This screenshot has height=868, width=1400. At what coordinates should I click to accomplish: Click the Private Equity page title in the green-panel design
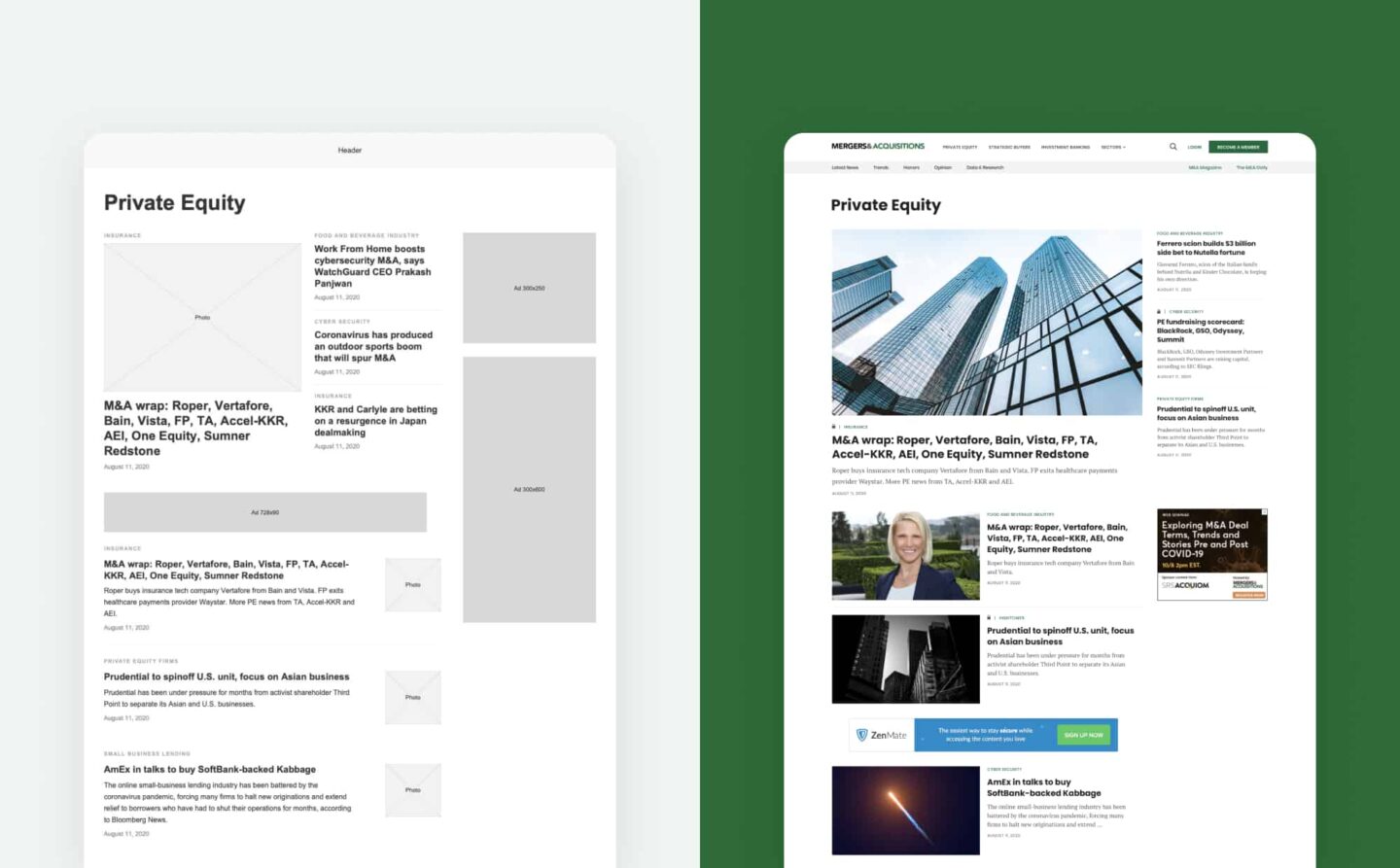click(x=886, y=205)
